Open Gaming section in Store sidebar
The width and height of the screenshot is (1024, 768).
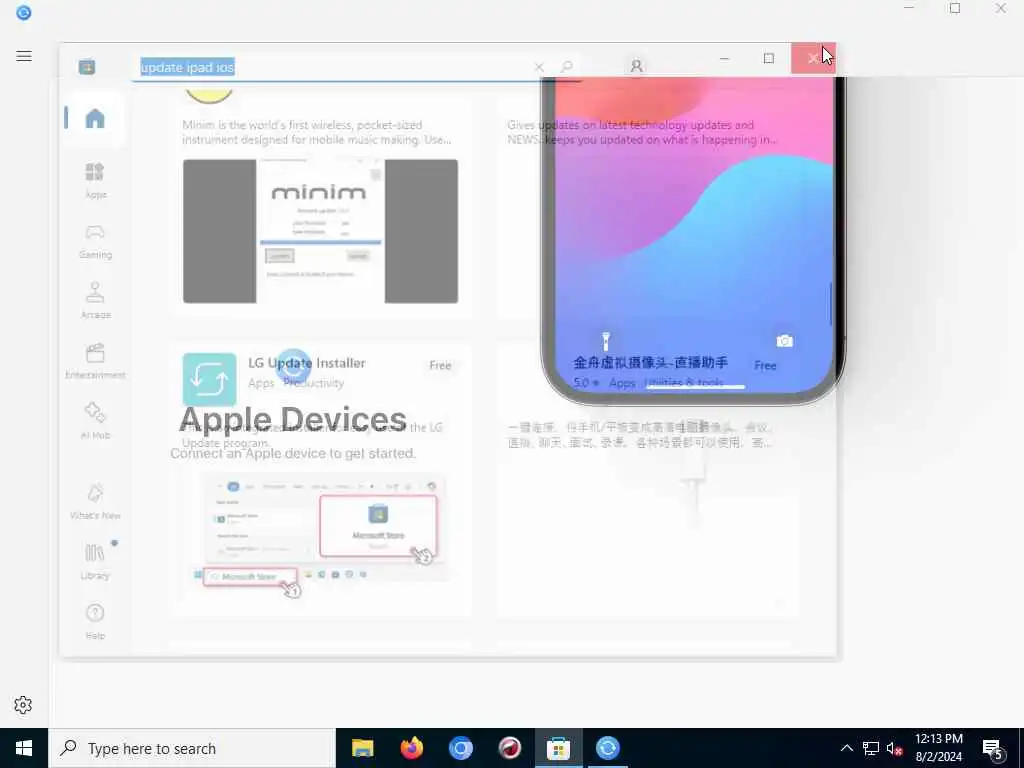click(95, 241)
